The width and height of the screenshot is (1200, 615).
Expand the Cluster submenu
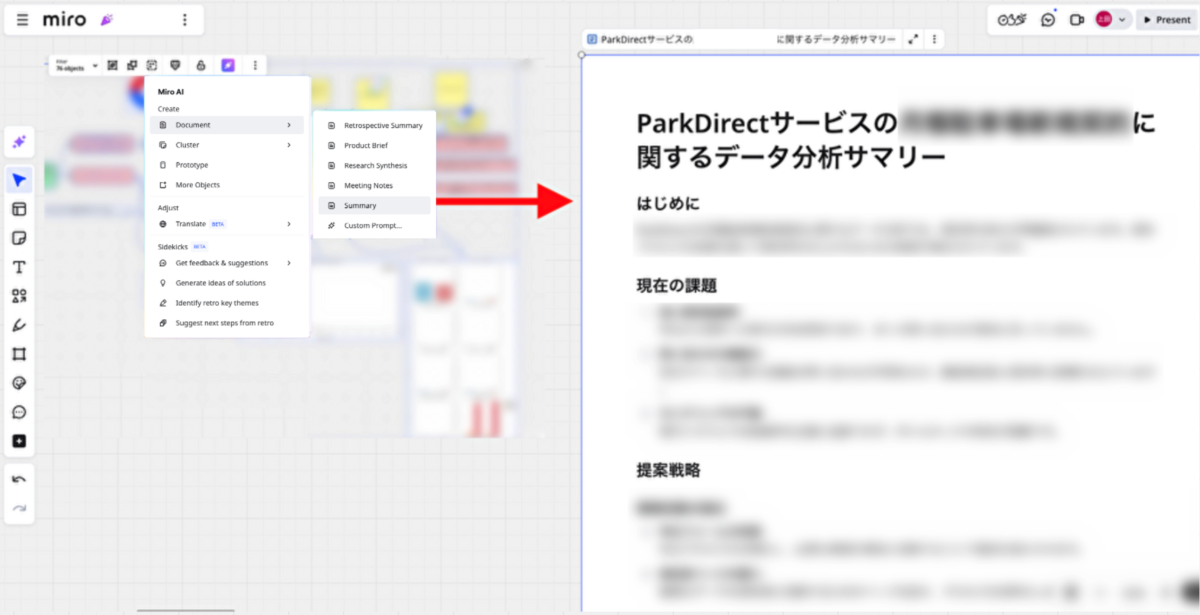pyautogui.click(x=227, y=145)
